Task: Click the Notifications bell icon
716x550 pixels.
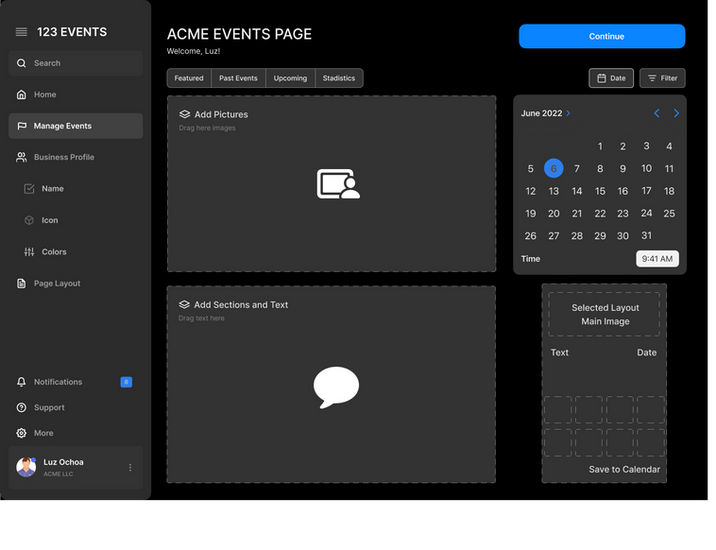Action: tap(21, 382)
